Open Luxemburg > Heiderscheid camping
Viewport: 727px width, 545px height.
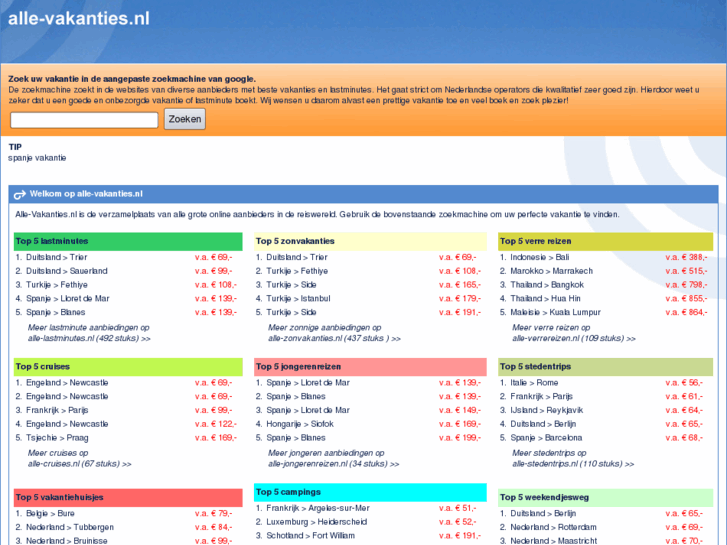pyautogui.click(x=317, y=523)
